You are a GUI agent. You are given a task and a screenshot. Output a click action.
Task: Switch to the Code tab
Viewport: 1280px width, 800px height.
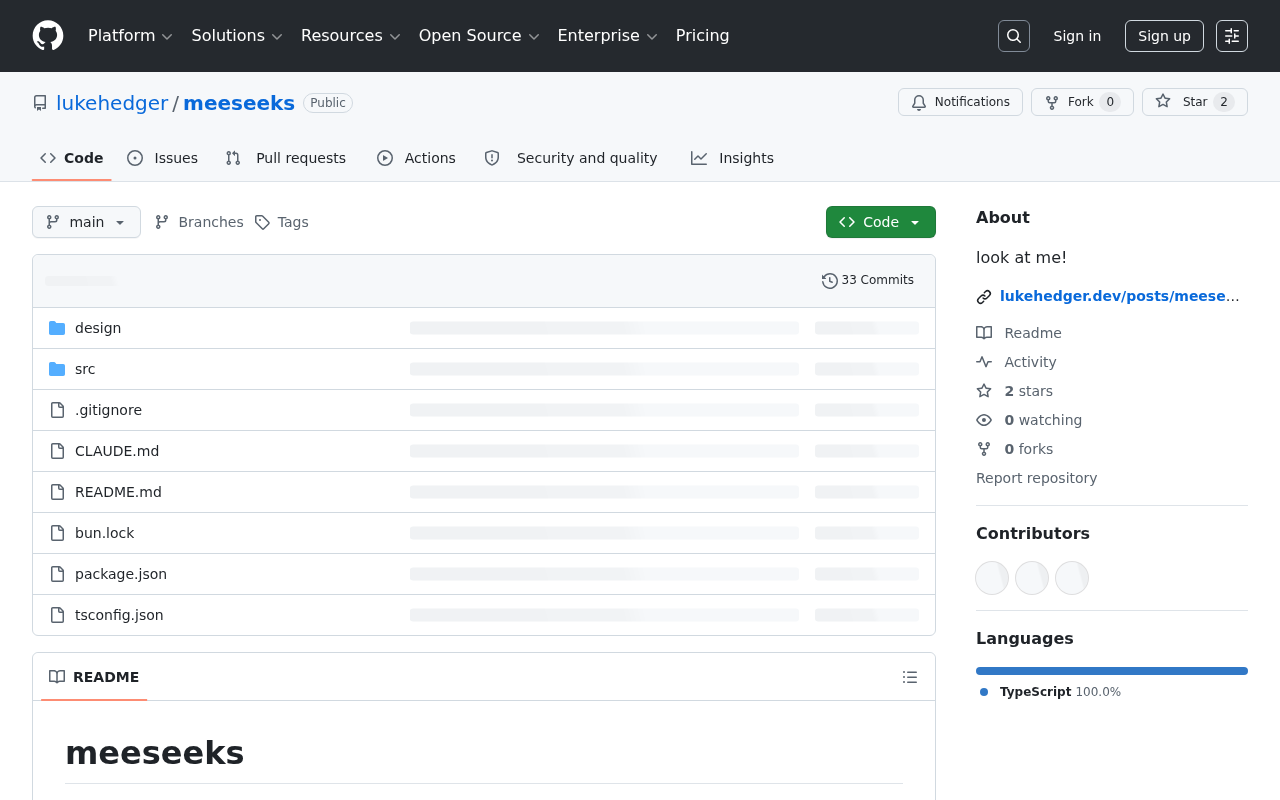[72, 158]
